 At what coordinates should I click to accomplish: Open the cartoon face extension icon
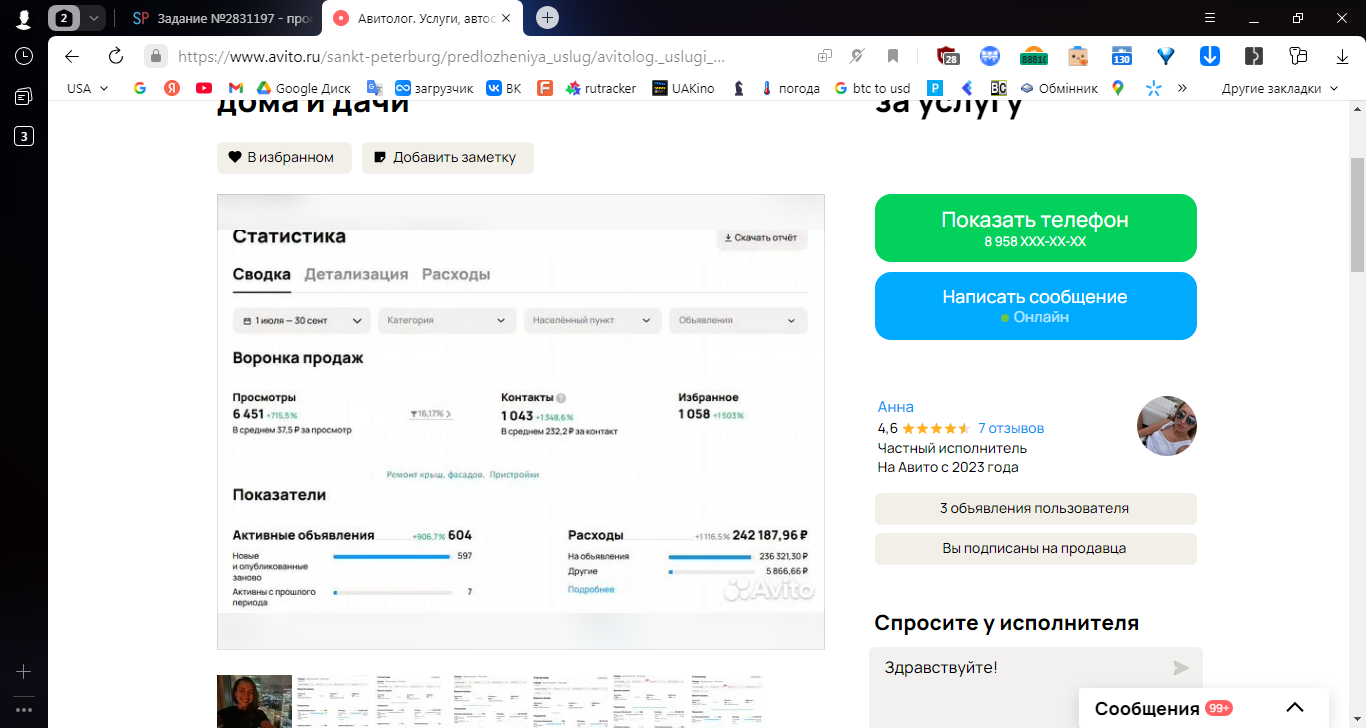pos(1078,56)
